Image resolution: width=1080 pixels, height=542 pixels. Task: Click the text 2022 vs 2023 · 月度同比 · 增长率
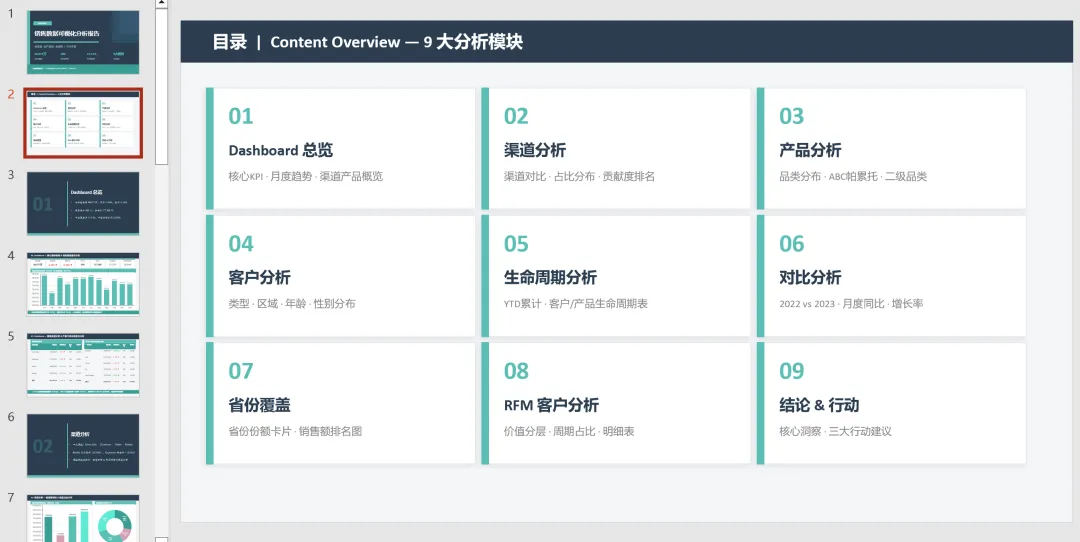click(x=851, y=304)
